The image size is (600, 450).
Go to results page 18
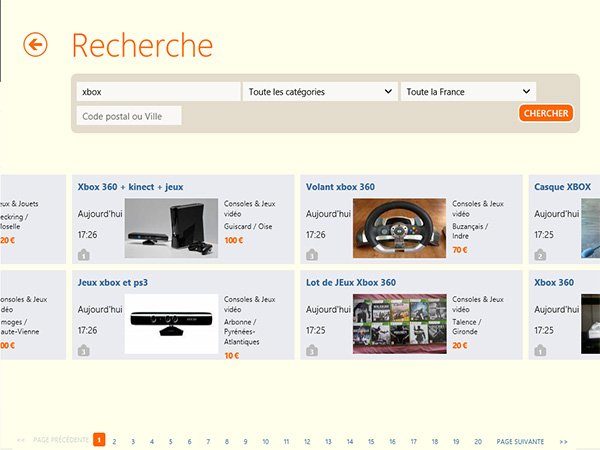(x=435, y=441)
